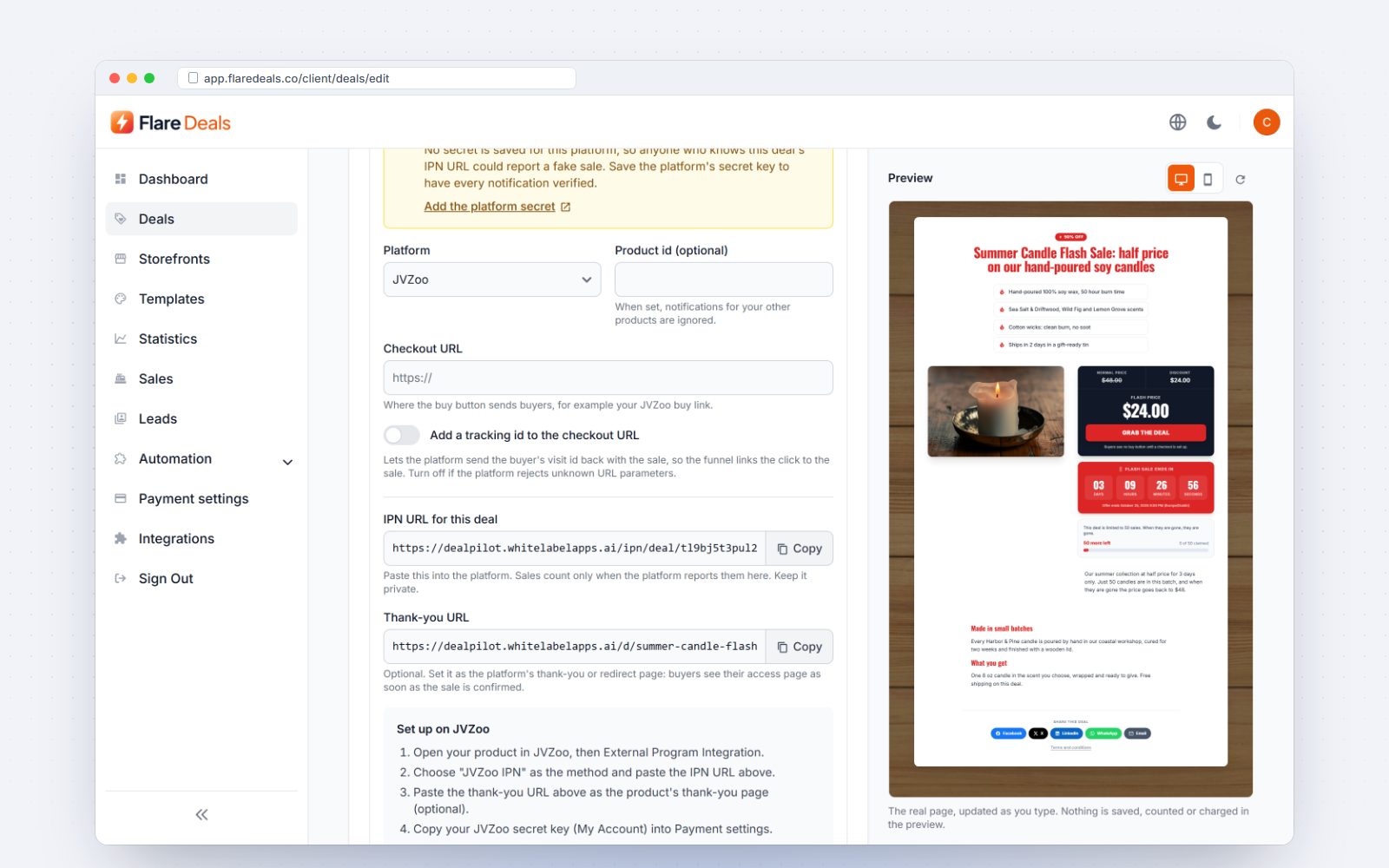Click the flash sale countdown timer in preview

click(1145, 488)
